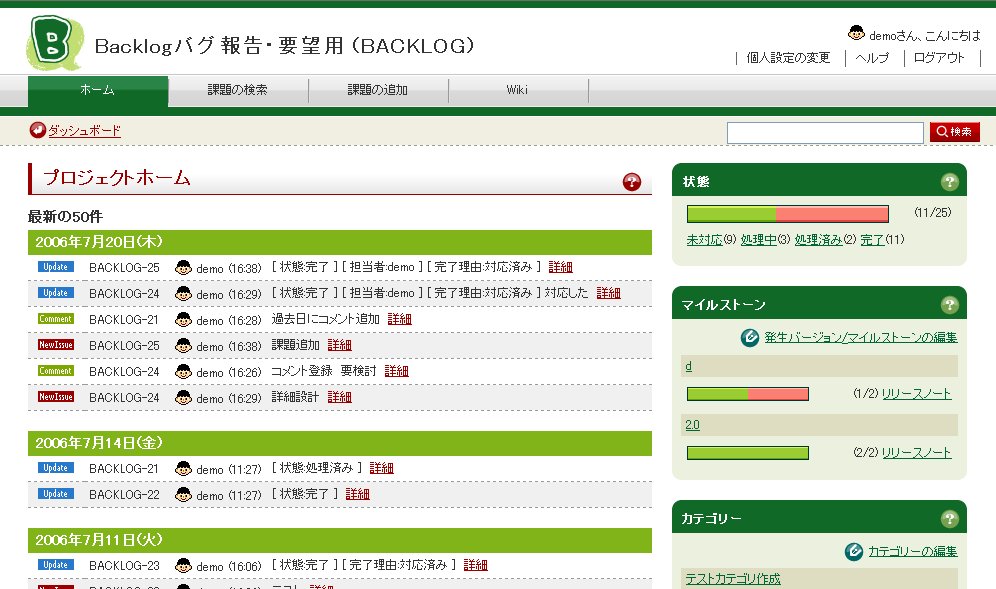This screenshot has height=589, width=996.
Task: Click 発生バージョン/マイルストーンの編集 link
Action: click(x=861, y=337)
